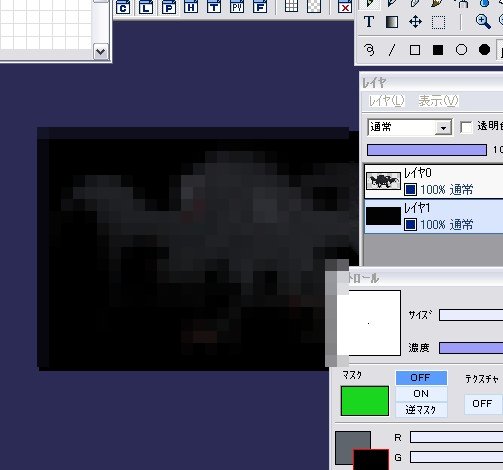Click the L panel toolbar icon
Viewport: 503px width, 470px height.
[146, 7]
